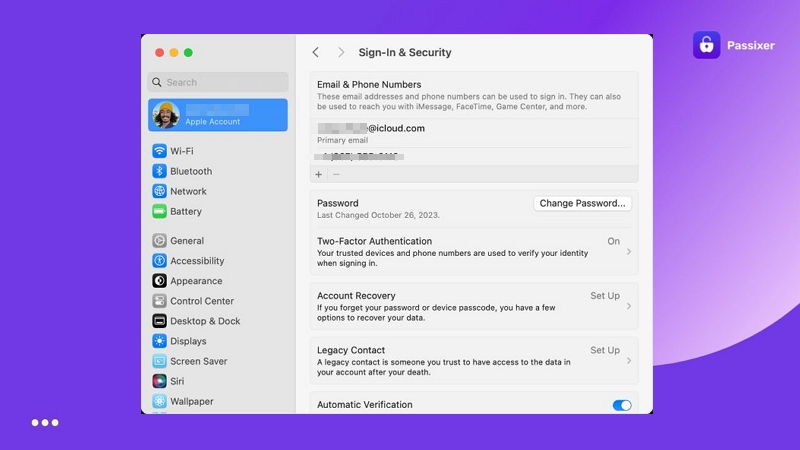Image resolution: width=800 pixels, height=450 pixels.
Task: Focus the Search field
Action: (218, 82)
